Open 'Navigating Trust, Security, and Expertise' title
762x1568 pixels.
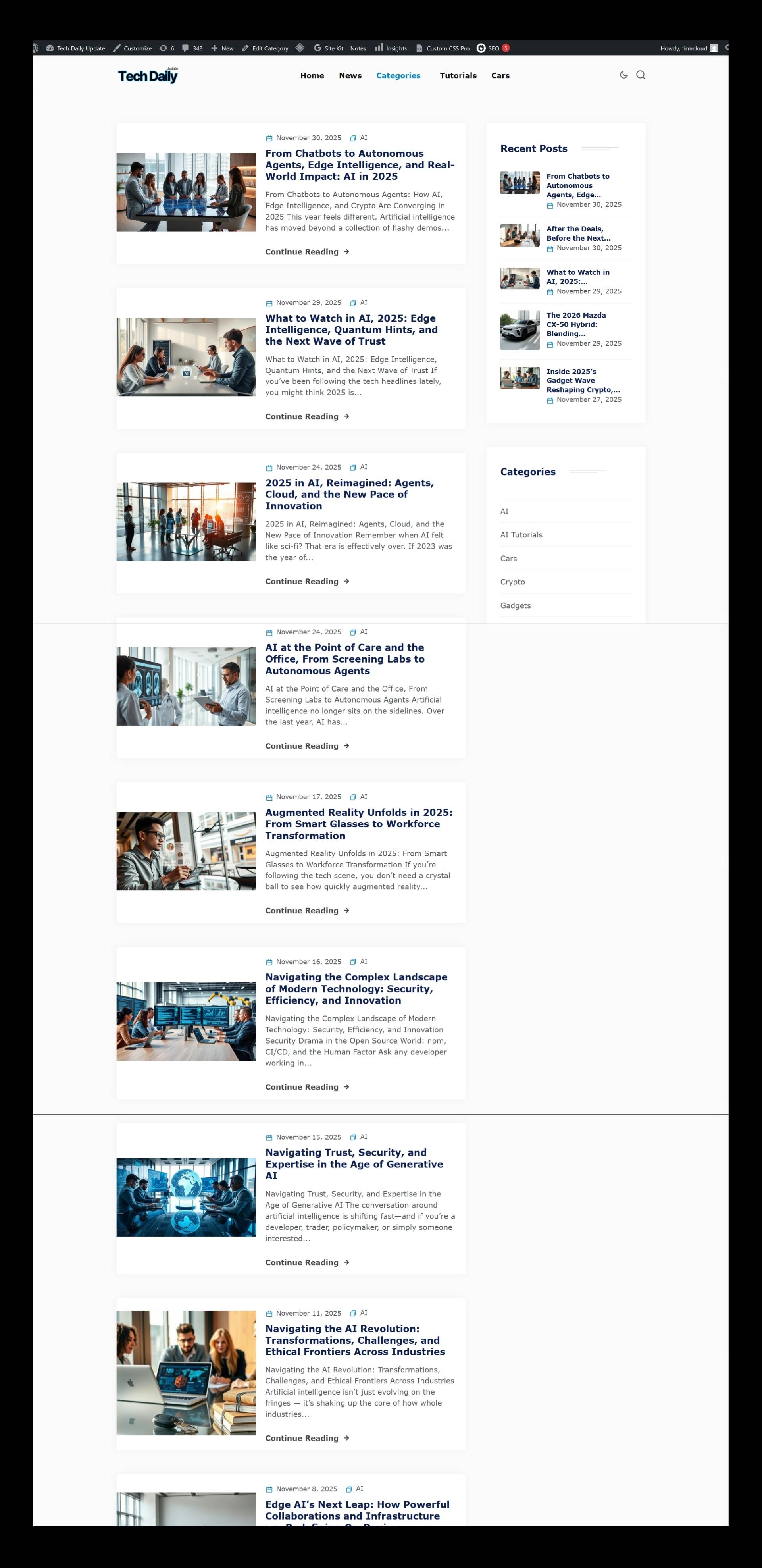[354, 1164]
